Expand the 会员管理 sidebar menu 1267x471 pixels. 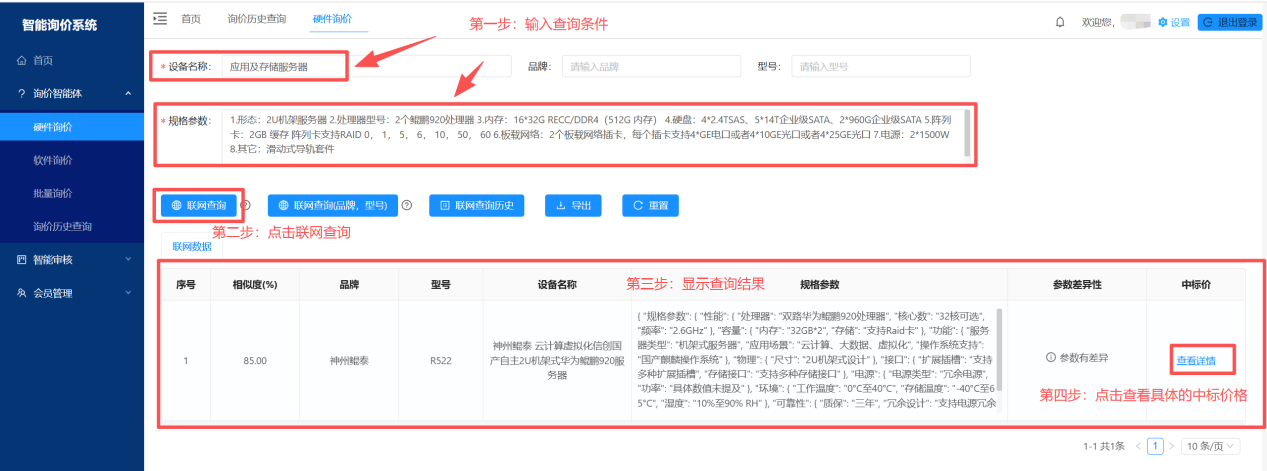click(x=128, y=293)
